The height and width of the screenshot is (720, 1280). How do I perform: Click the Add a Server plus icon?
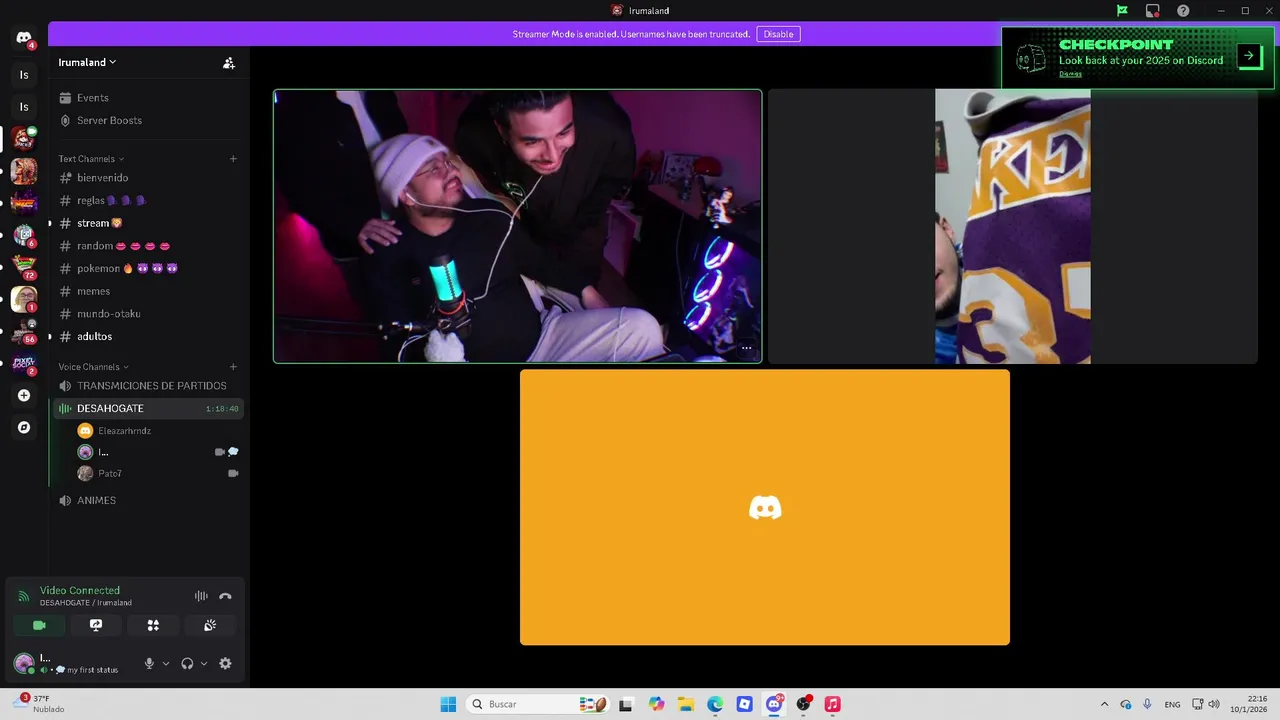(x=24, y=395)
